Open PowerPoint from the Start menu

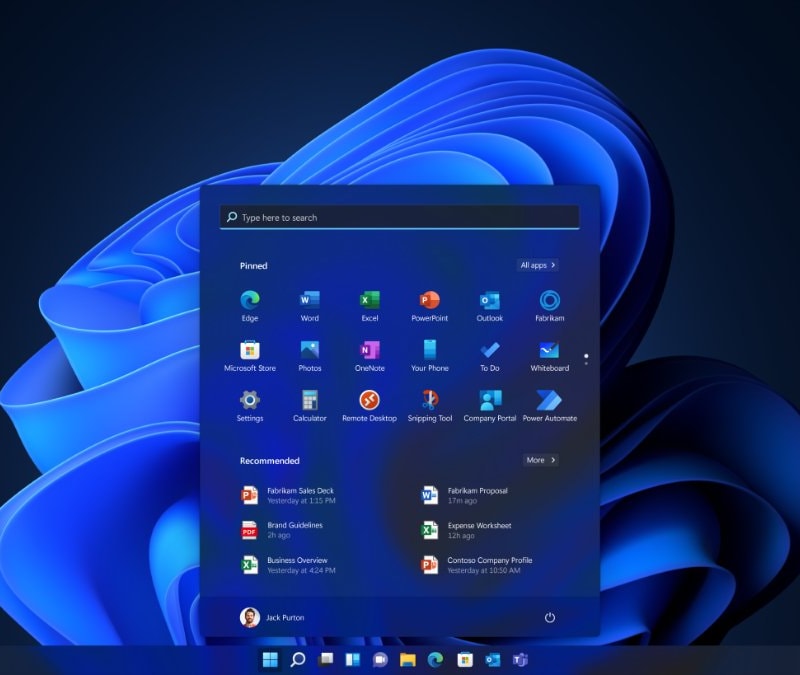click(x=429, y=300)
